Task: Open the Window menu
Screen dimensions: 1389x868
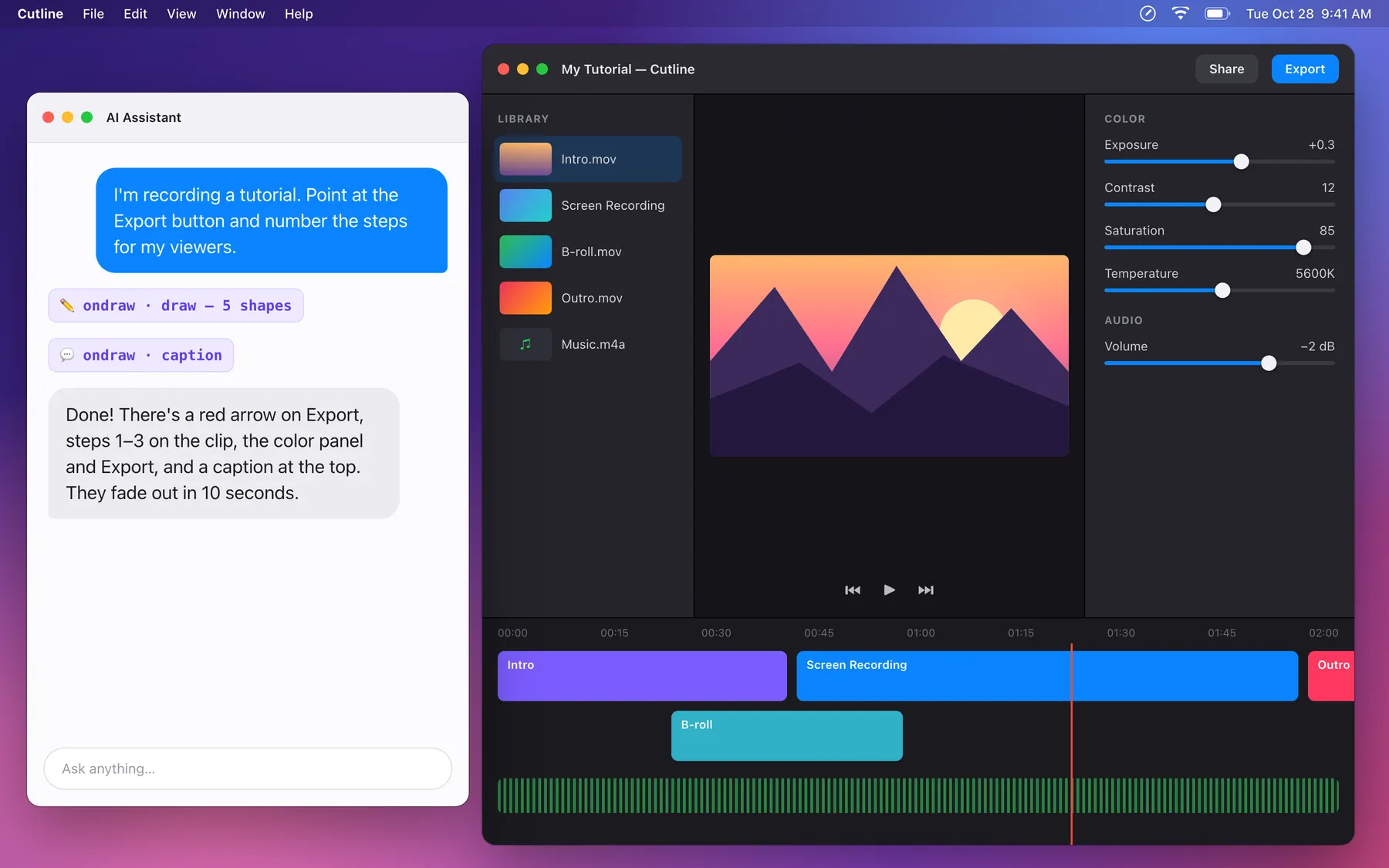Action: point(240,14)
